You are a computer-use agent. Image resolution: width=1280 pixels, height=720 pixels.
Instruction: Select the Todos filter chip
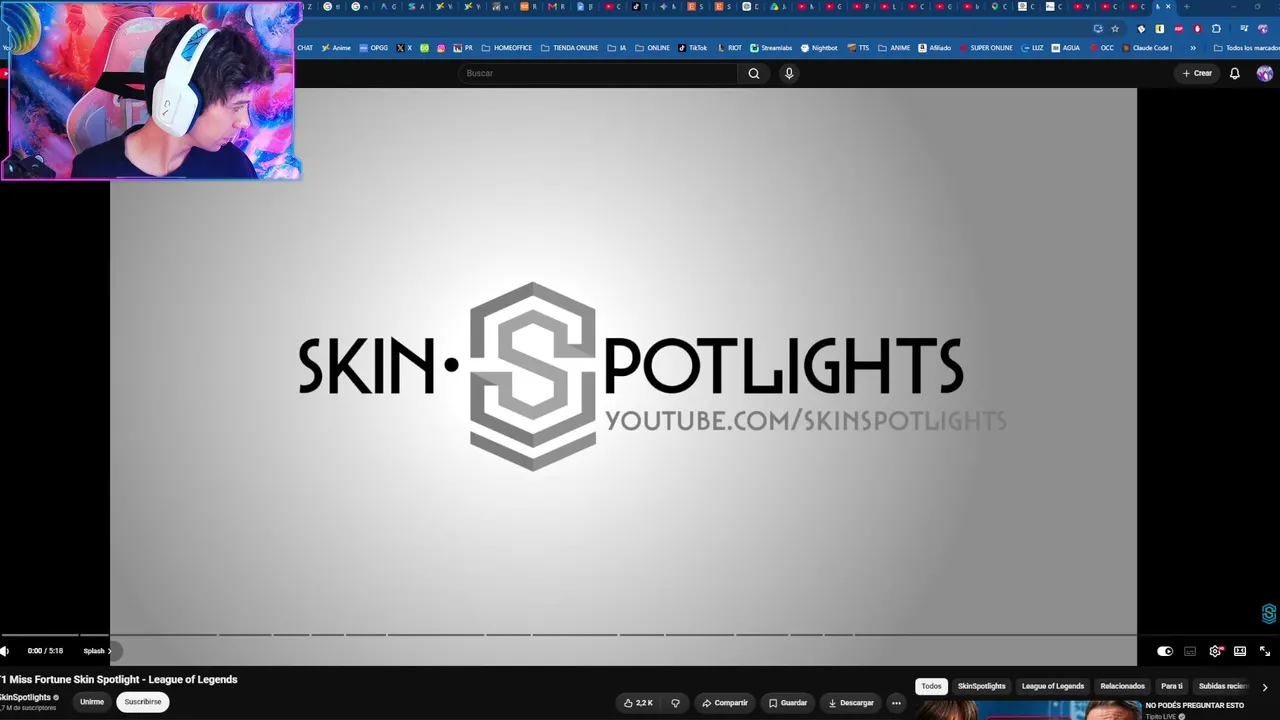click(x=931, y=686)
